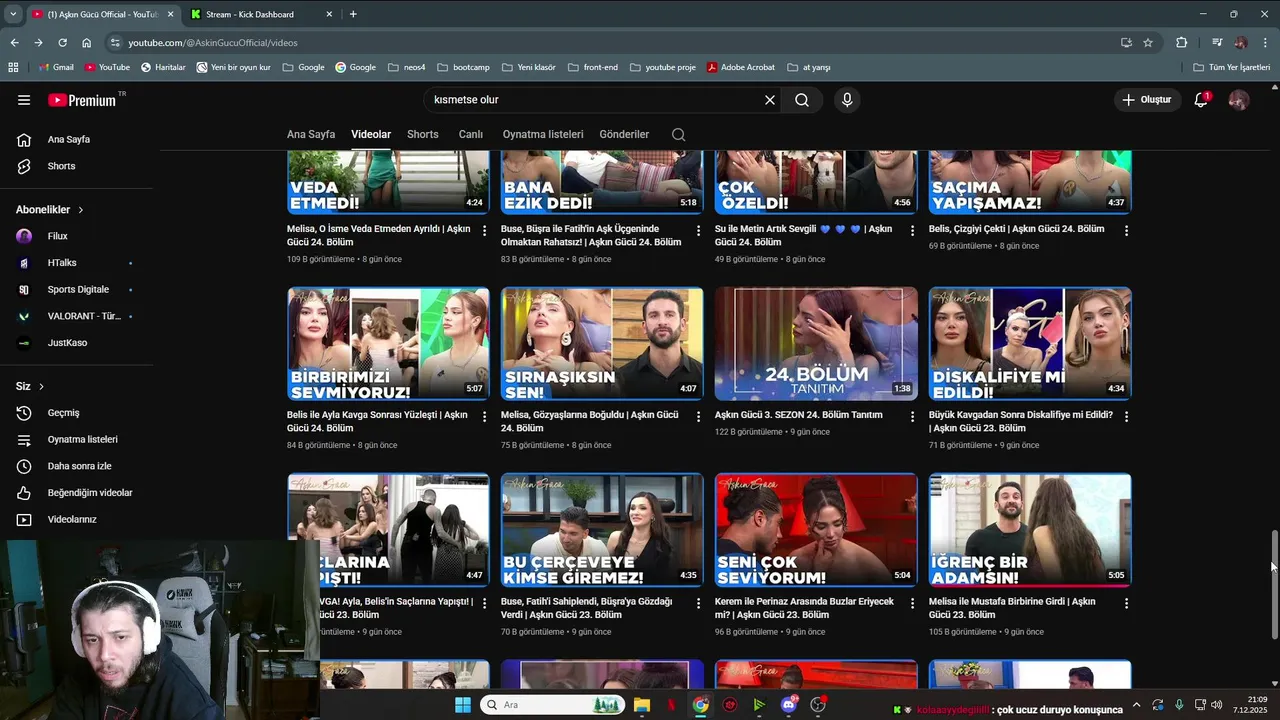
Task: Open the youtube proje bookmarks folder
Action: tap(663, 67)
